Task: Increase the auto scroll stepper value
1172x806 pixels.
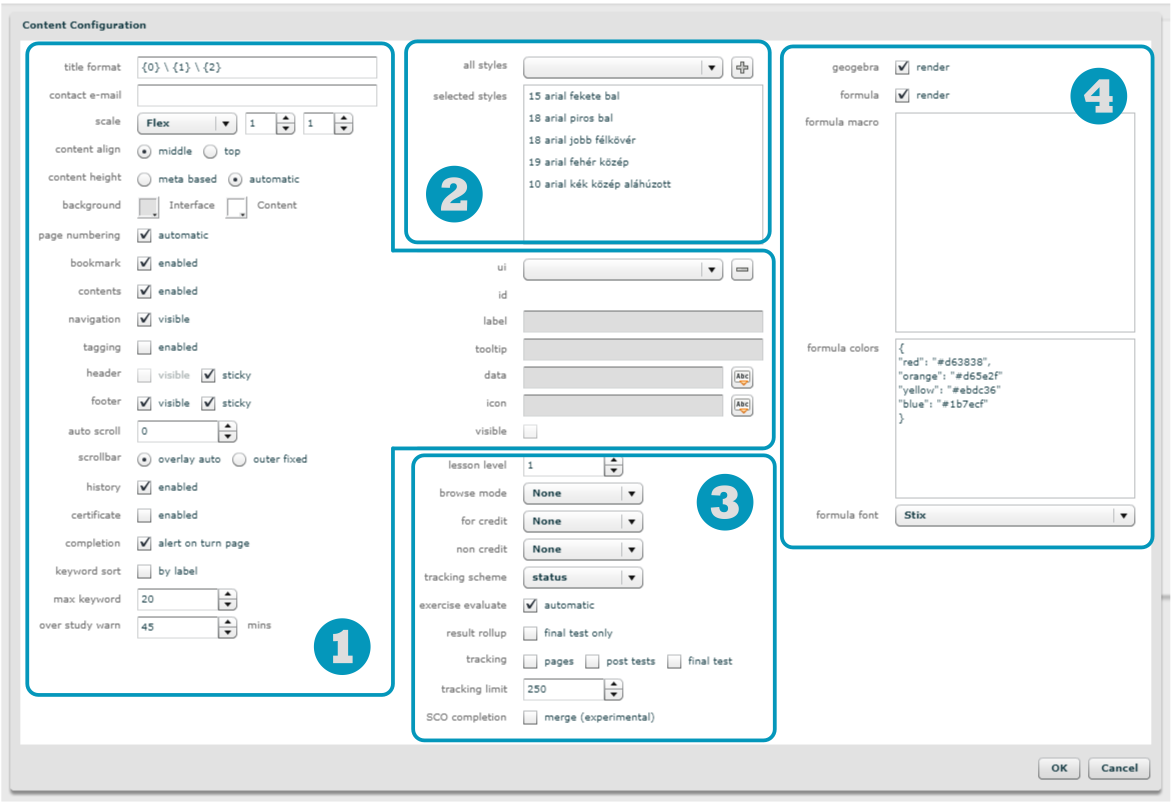Action: tap(228, 427)
